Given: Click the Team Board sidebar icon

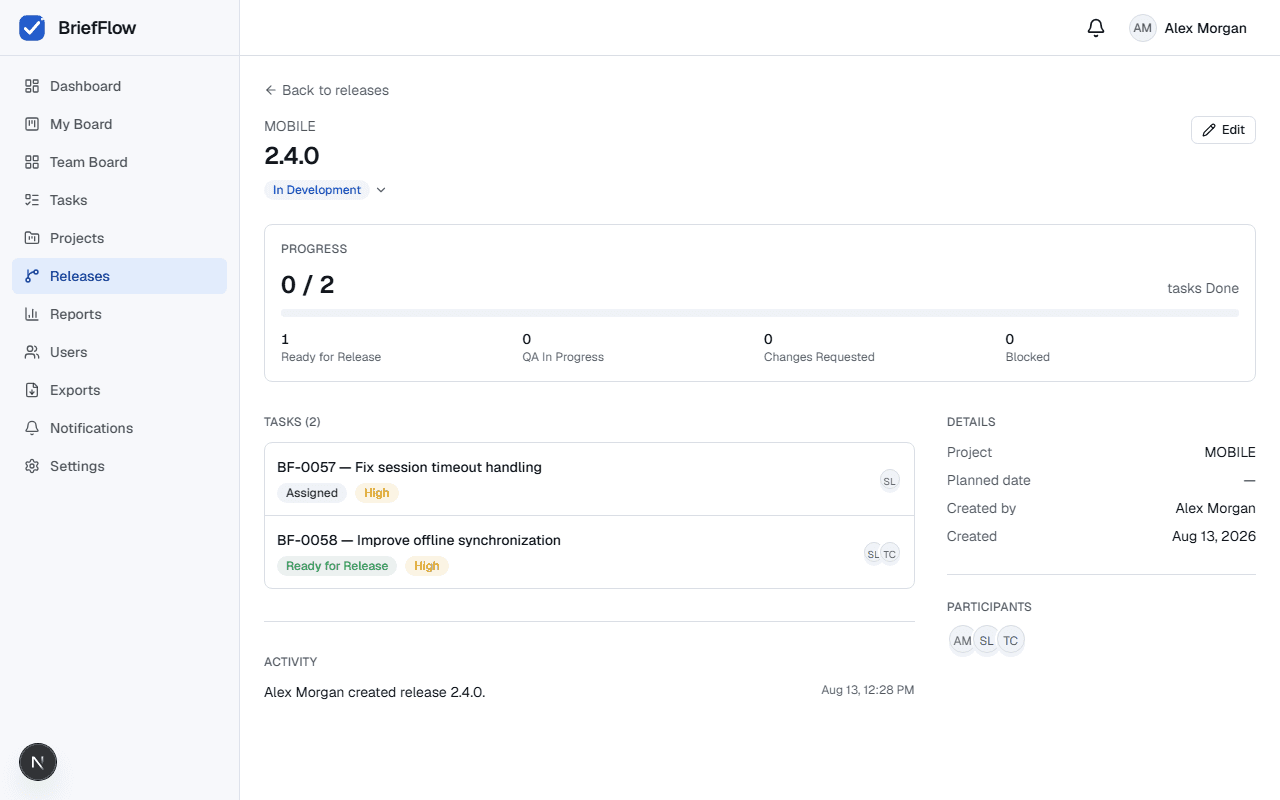Looking at the screenshot, I should click(x=32, y=162).
